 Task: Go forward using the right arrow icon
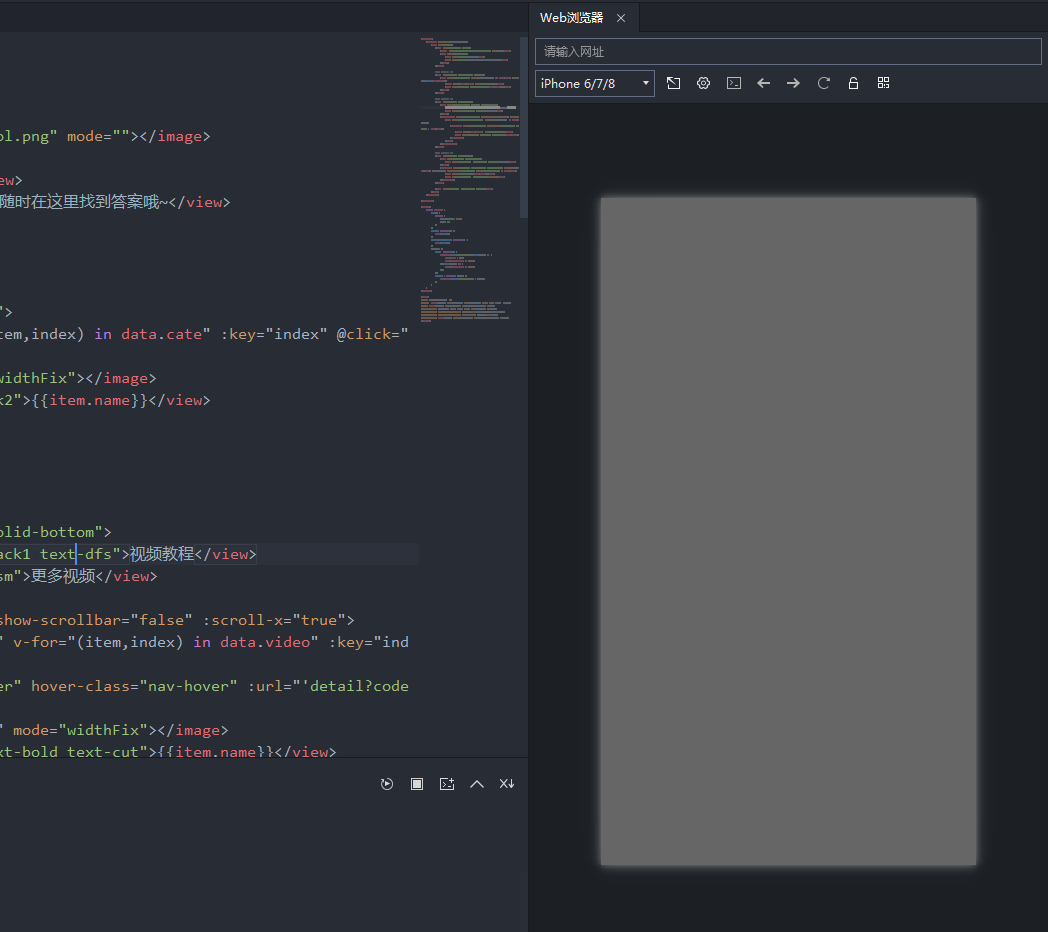794,83
